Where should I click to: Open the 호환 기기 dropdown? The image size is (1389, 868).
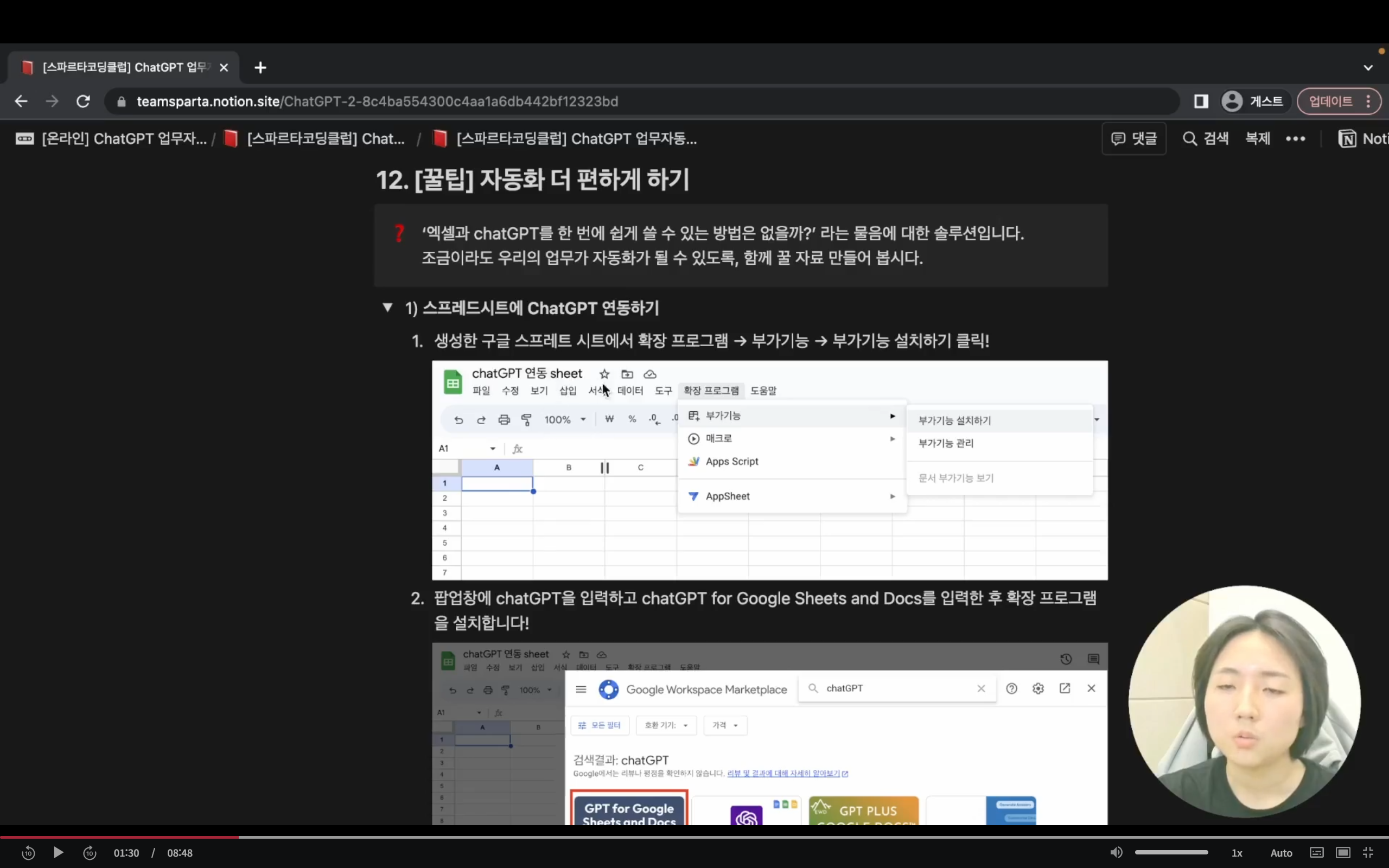[x=666, y=725]
